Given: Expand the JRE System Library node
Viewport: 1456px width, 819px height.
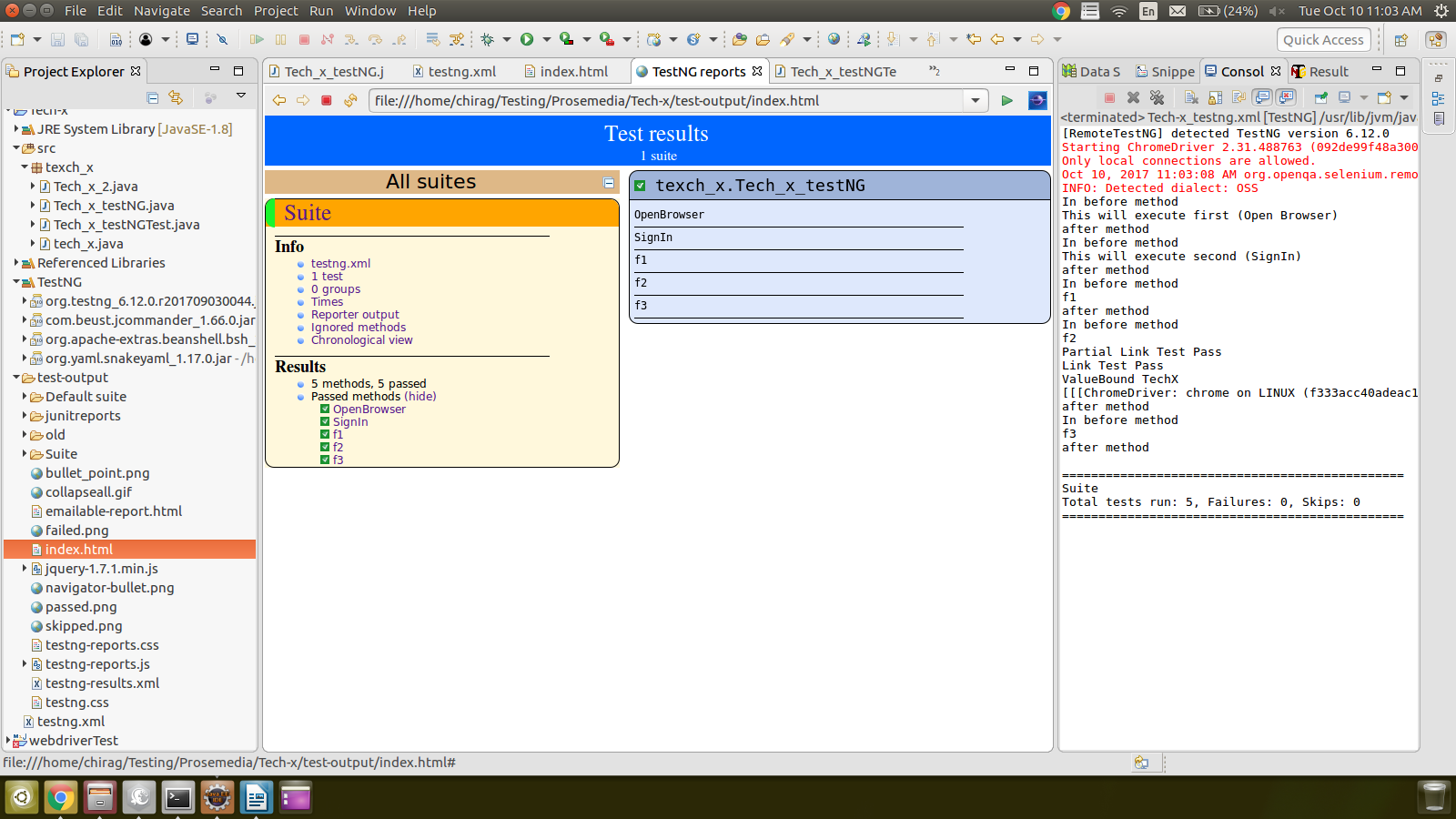Looking at the screenshot, I should (x=16, y=129).
